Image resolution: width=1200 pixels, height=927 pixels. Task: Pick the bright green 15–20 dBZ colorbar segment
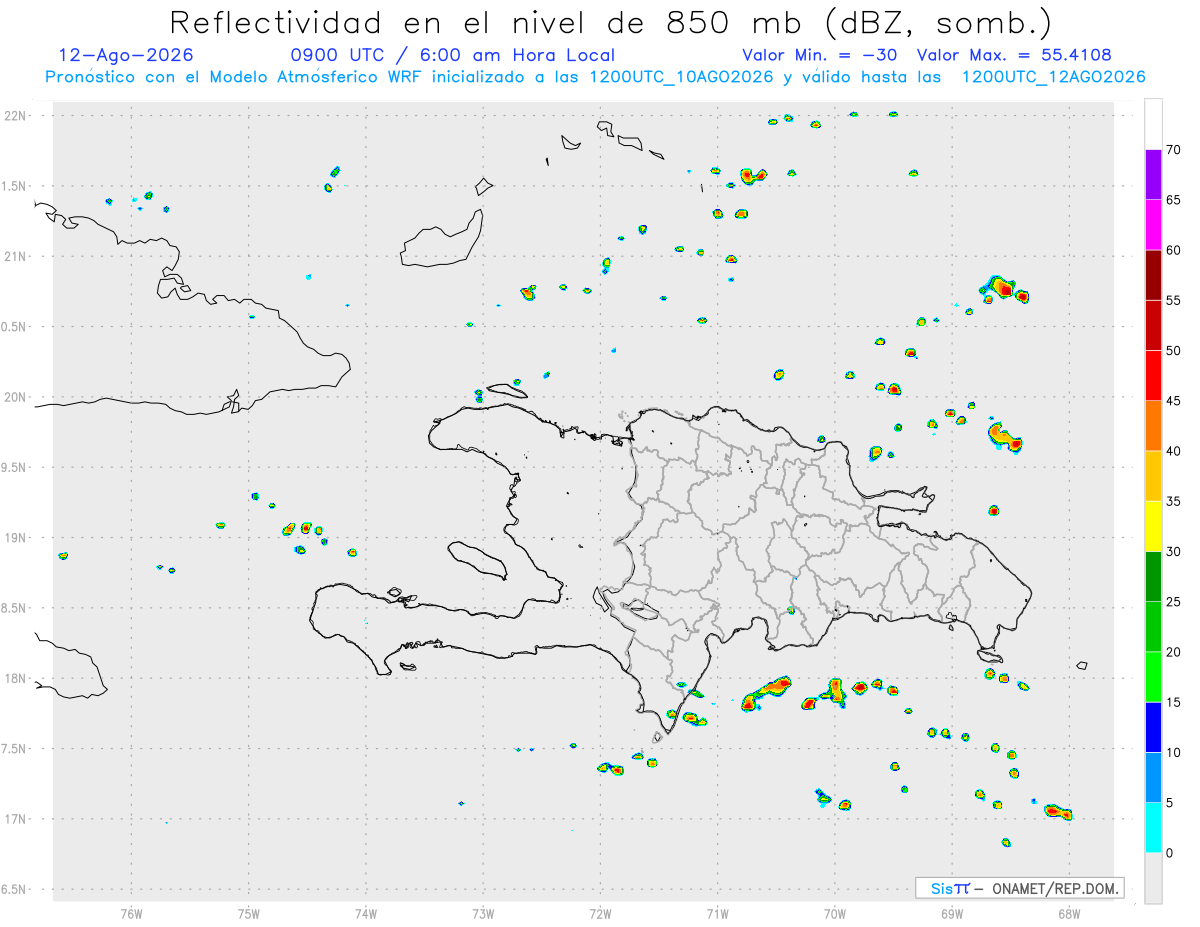coord(1153,677)
